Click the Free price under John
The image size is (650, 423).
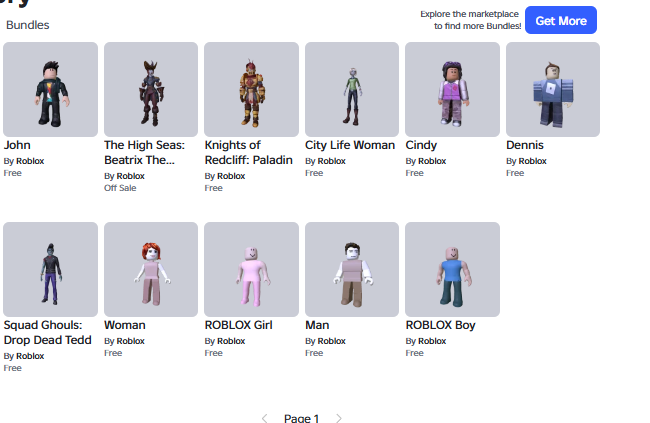point(12,173)
